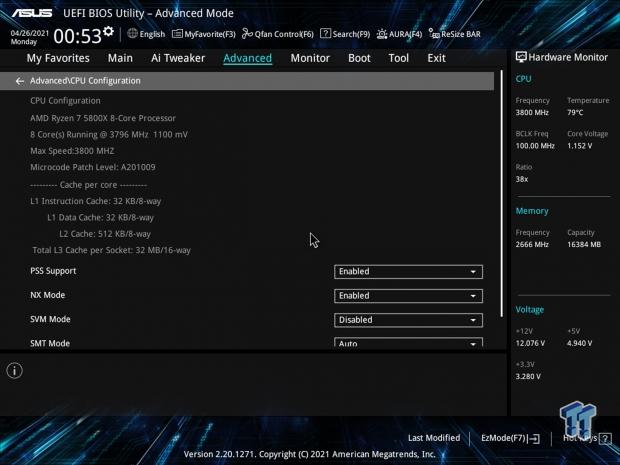Click +3.3V reading 3.280 V
Image resolution: width=620 pixels, height=465 pixels.
click(x=528, y=376)
